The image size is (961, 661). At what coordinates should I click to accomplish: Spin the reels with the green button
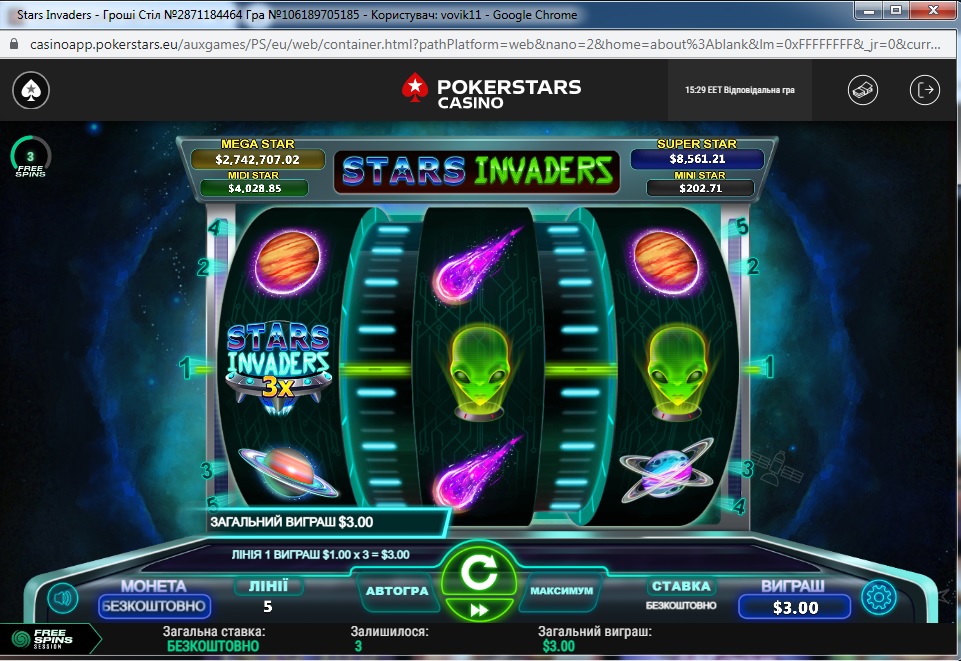click(x=479, y=573)
